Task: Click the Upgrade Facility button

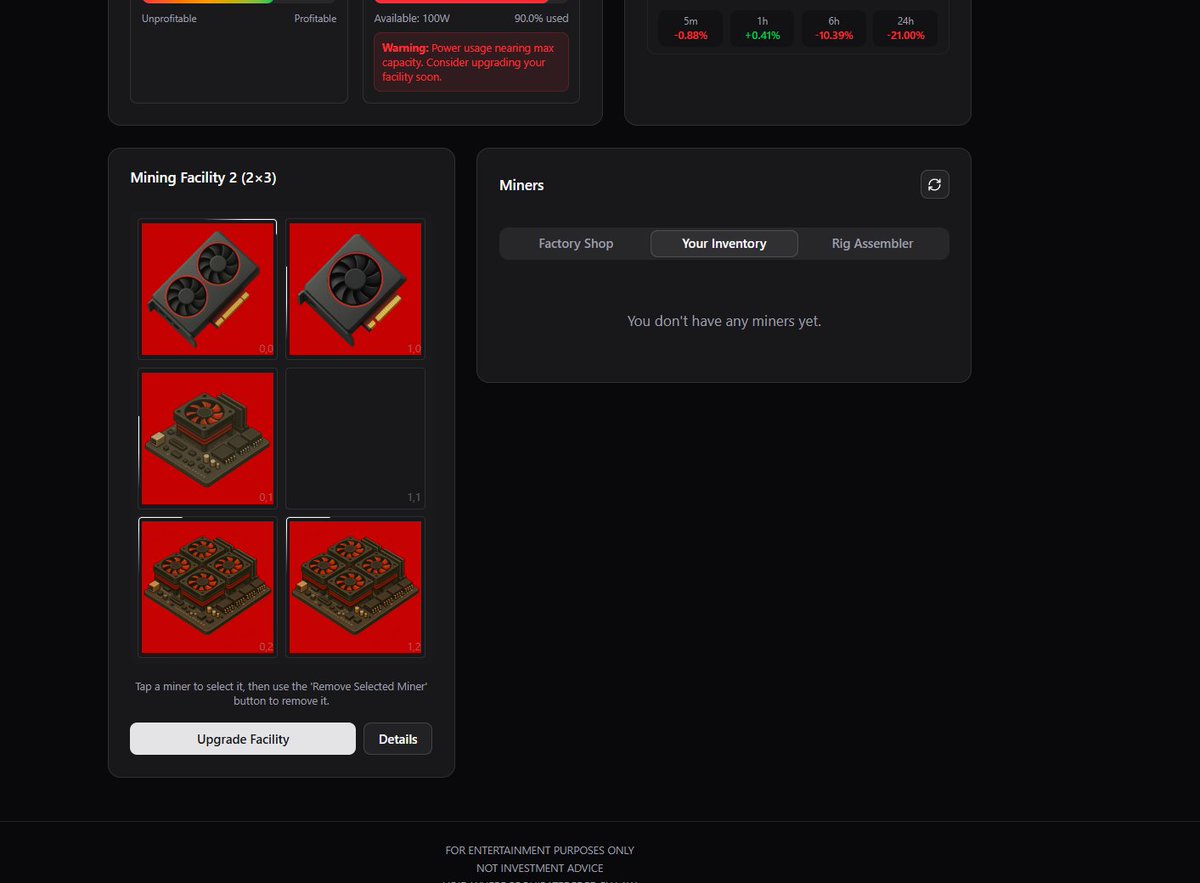Action: click(x=243, y=739)
